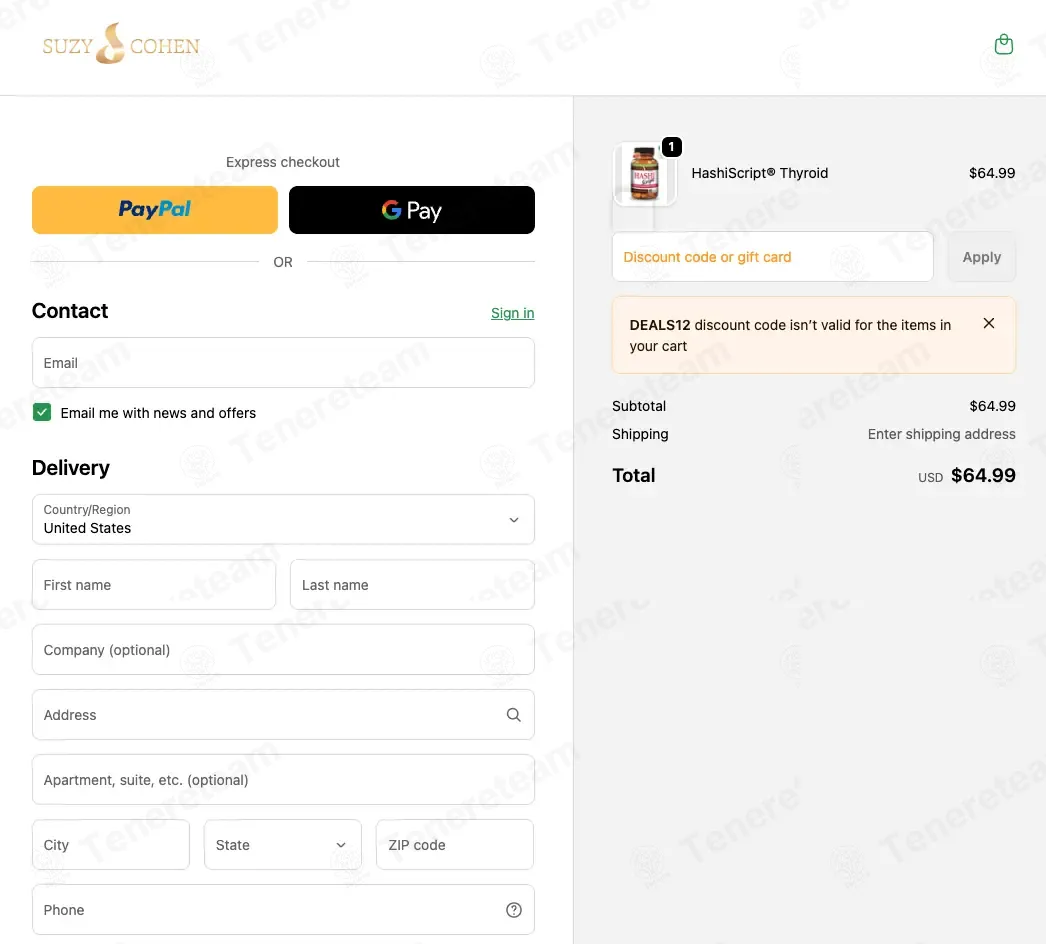Focus the Email input field
The height and width of the screenshot is (944, 1046).
pos(283,363)
